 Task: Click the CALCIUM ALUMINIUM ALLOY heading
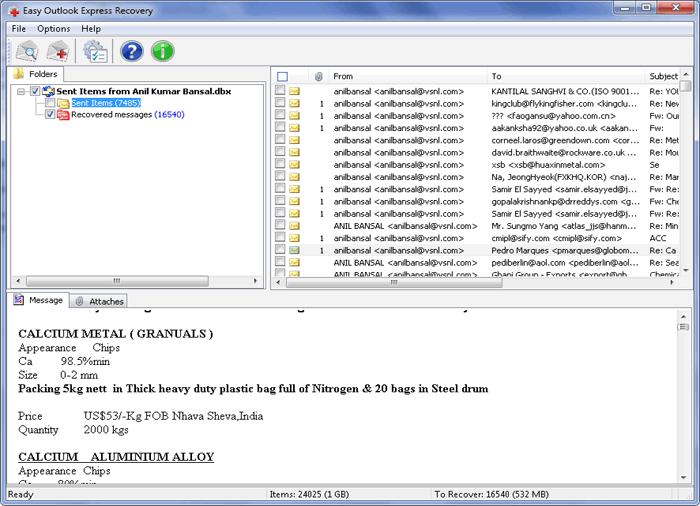(116, 457)
